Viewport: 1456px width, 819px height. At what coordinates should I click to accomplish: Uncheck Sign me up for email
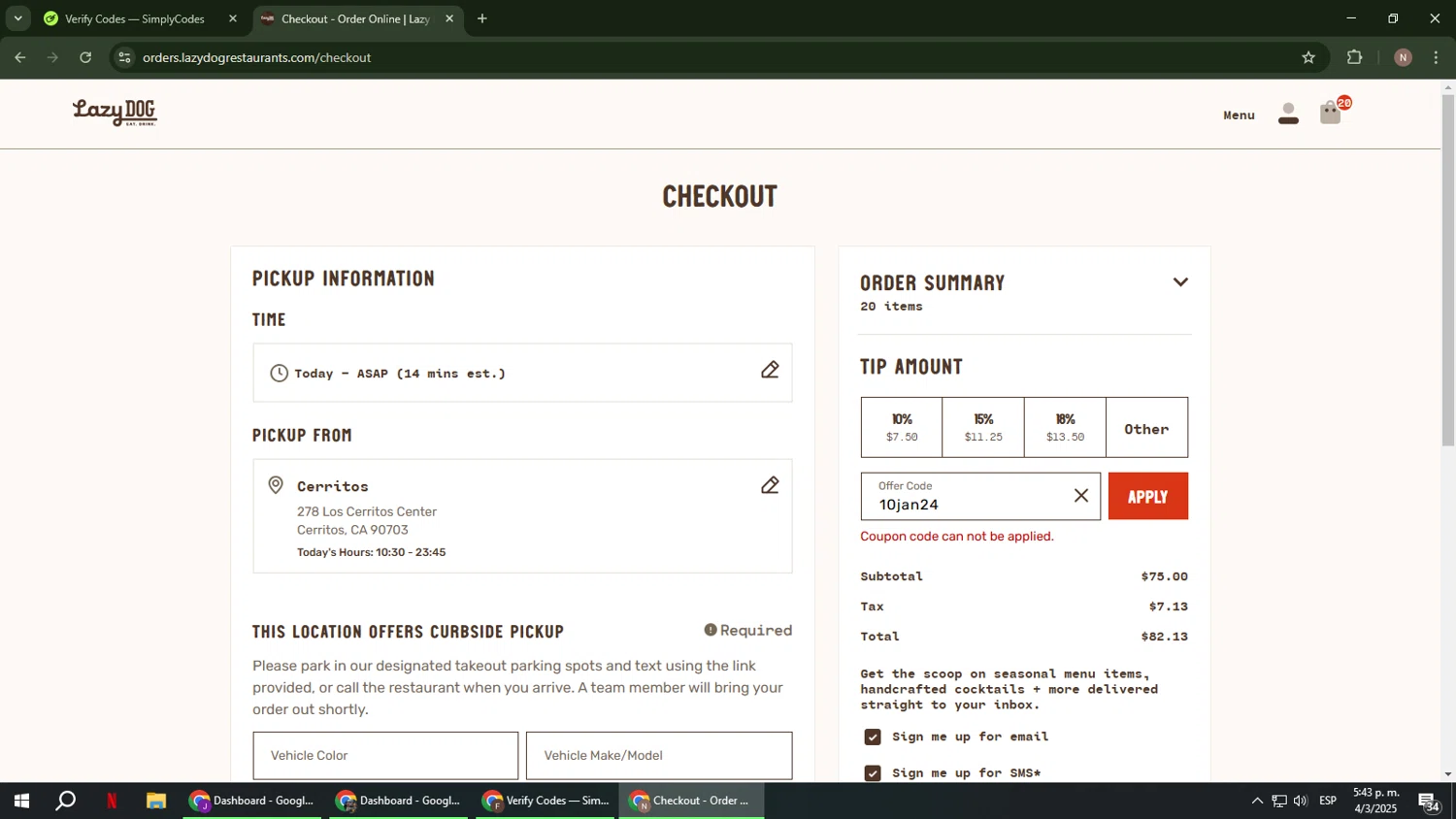coord(873,737)
